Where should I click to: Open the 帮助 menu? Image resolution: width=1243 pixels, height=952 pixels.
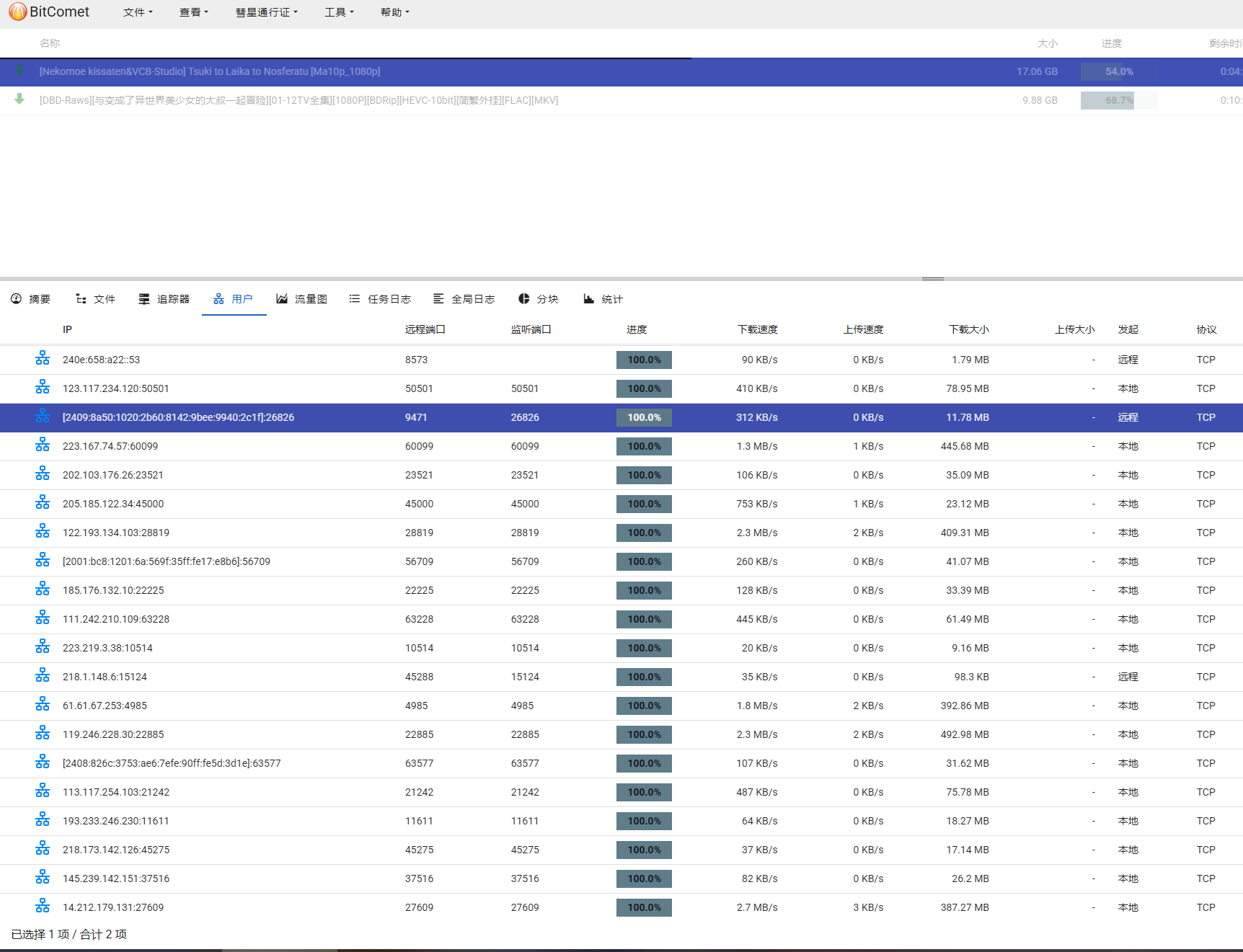[394, 12]
